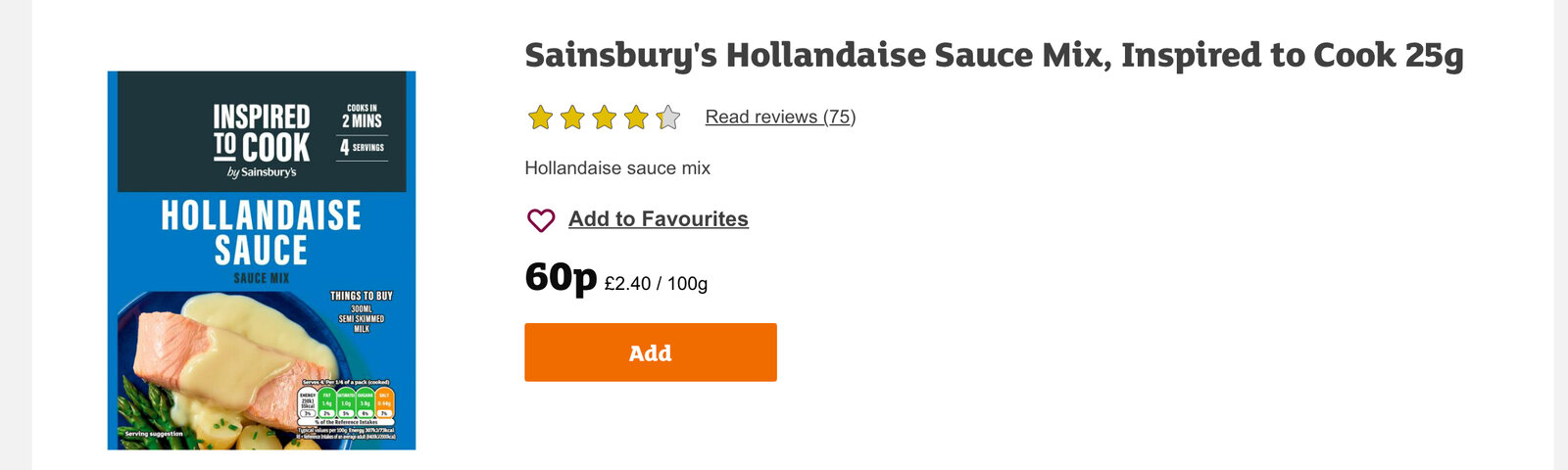Click the second rating star

pos(572,118)
